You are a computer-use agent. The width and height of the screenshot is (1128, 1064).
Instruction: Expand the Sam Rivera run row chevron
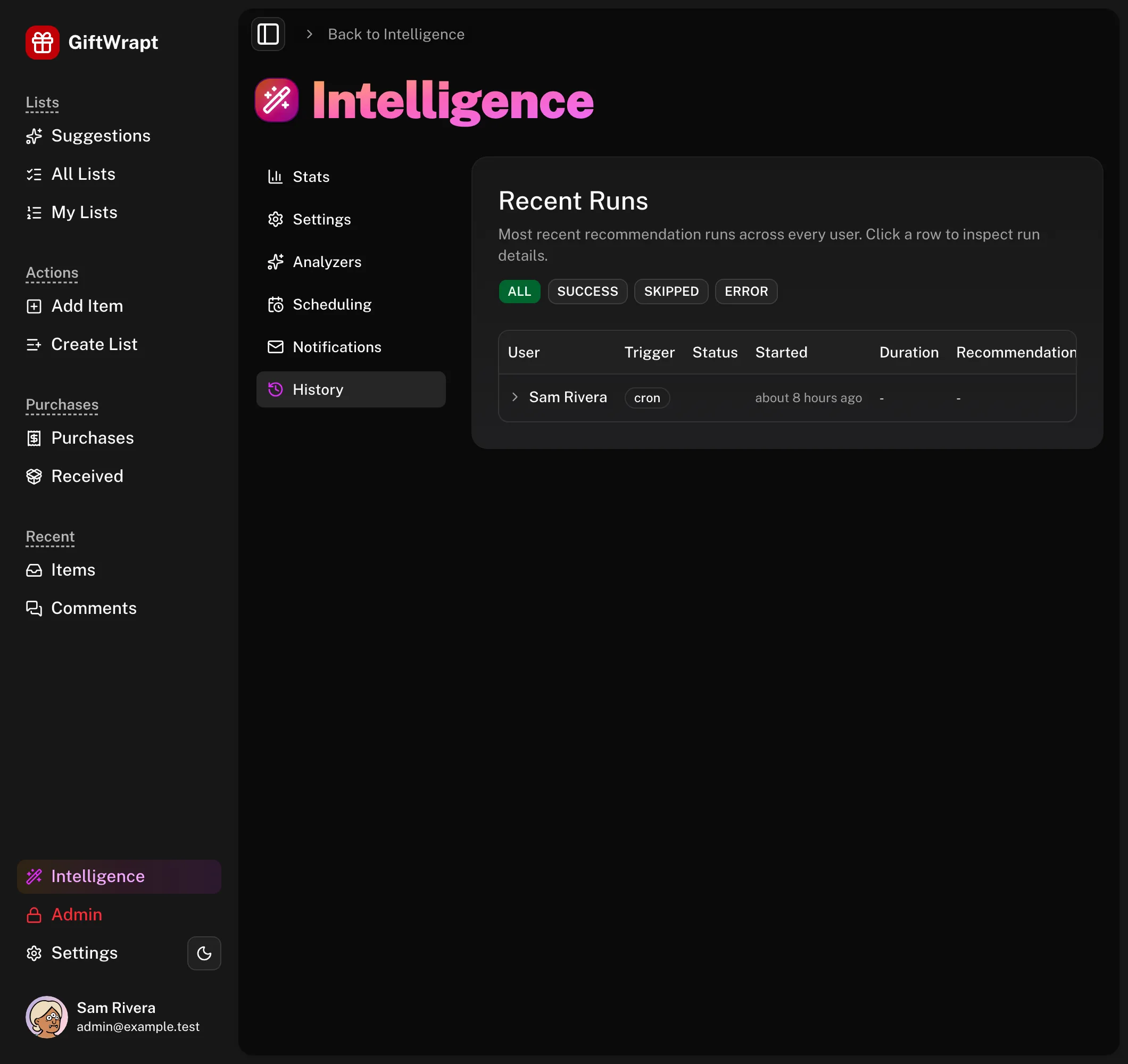coord(515,397)
